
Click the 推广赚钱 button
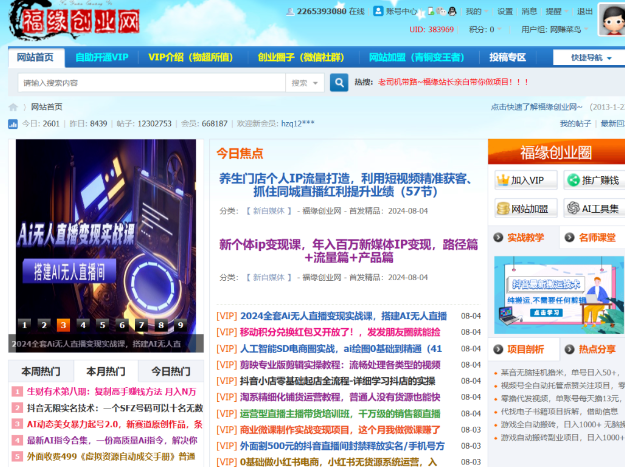tap(595, 180)
